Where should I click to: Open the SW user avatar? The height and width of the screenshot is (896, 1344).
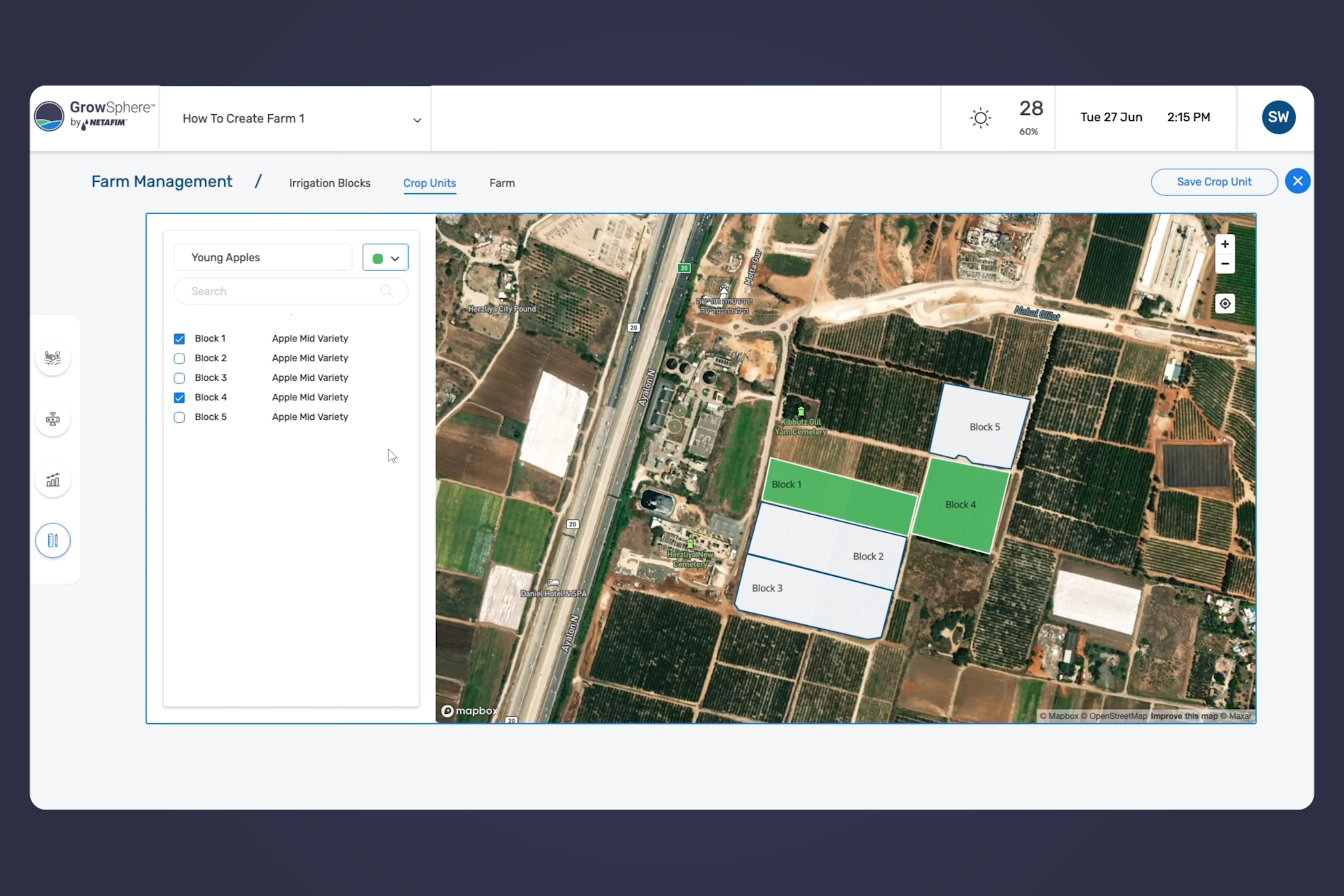1278,118
